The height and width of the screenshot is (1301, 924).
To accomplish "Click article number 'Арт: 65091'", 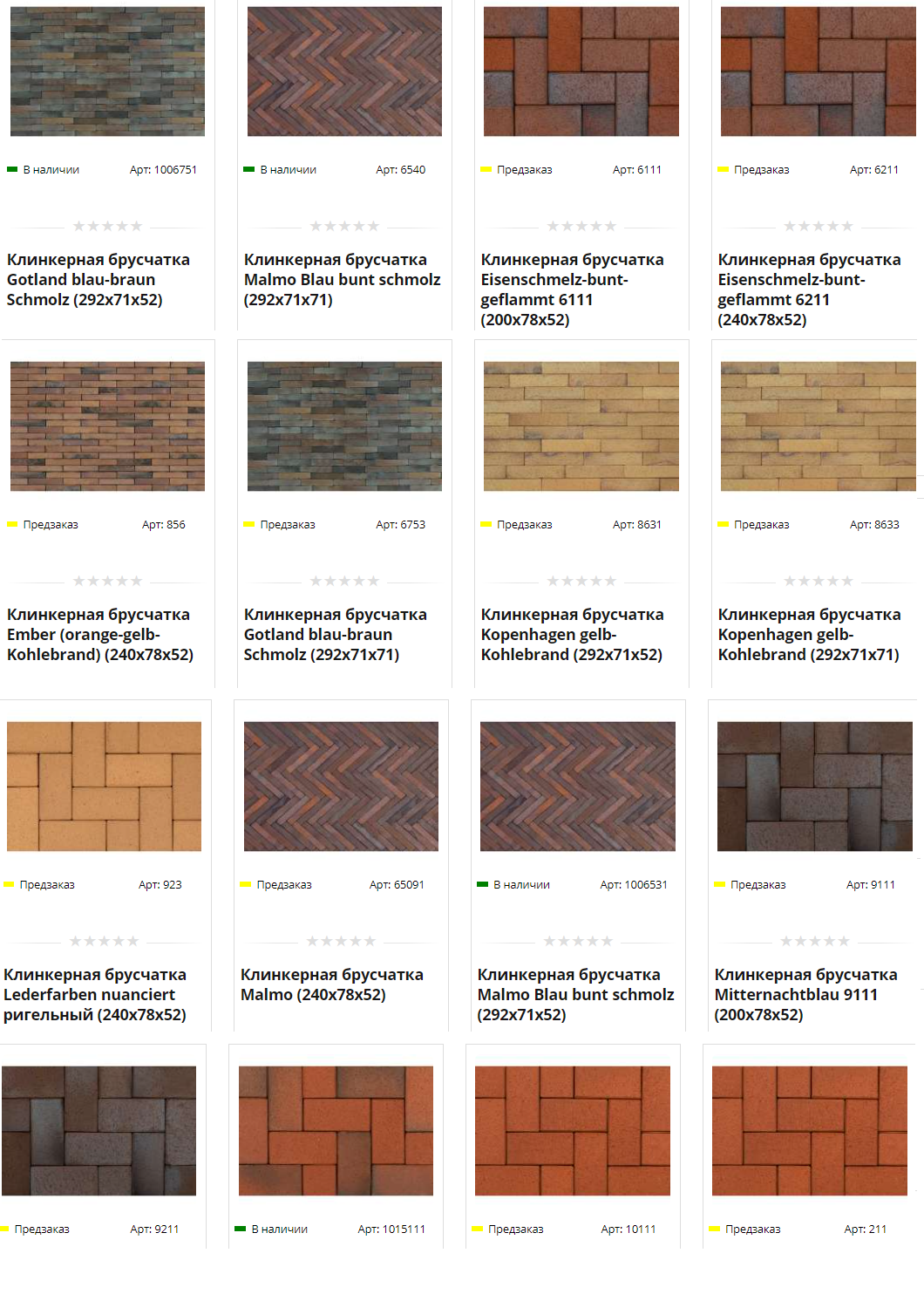I will pos(397,885).
